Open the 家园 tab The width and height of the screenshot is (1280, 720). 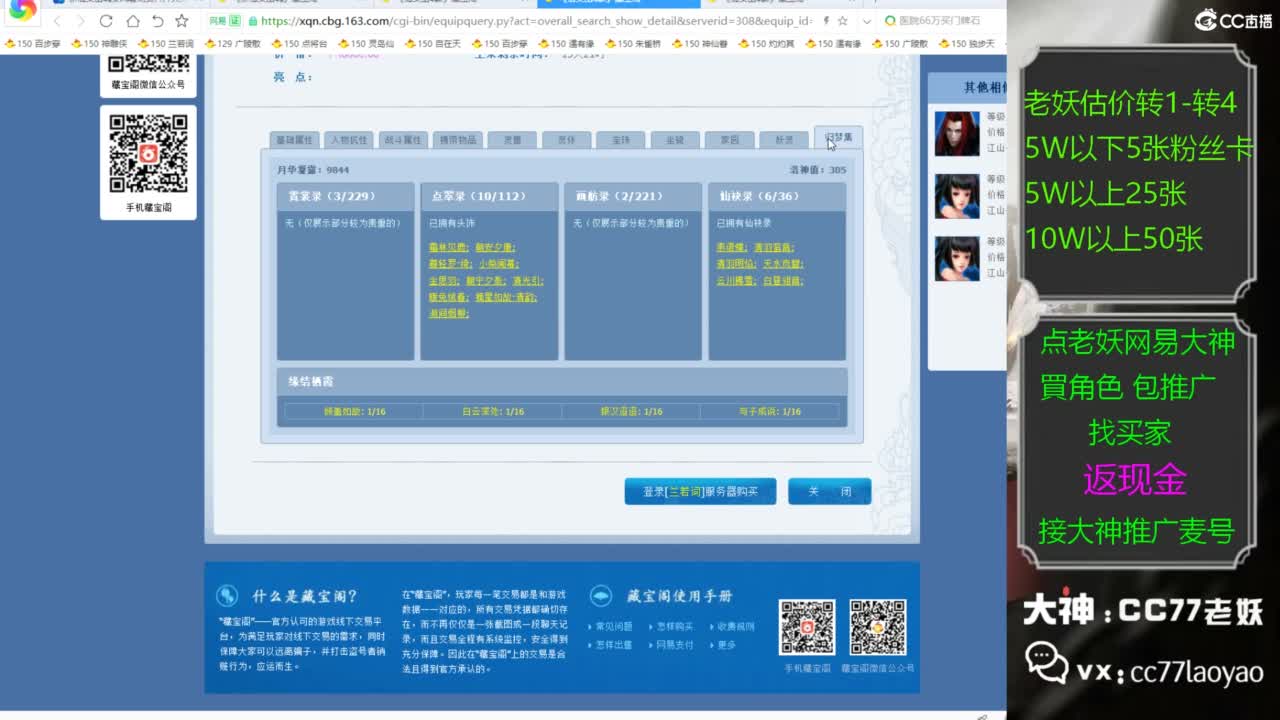click(729, 140)
